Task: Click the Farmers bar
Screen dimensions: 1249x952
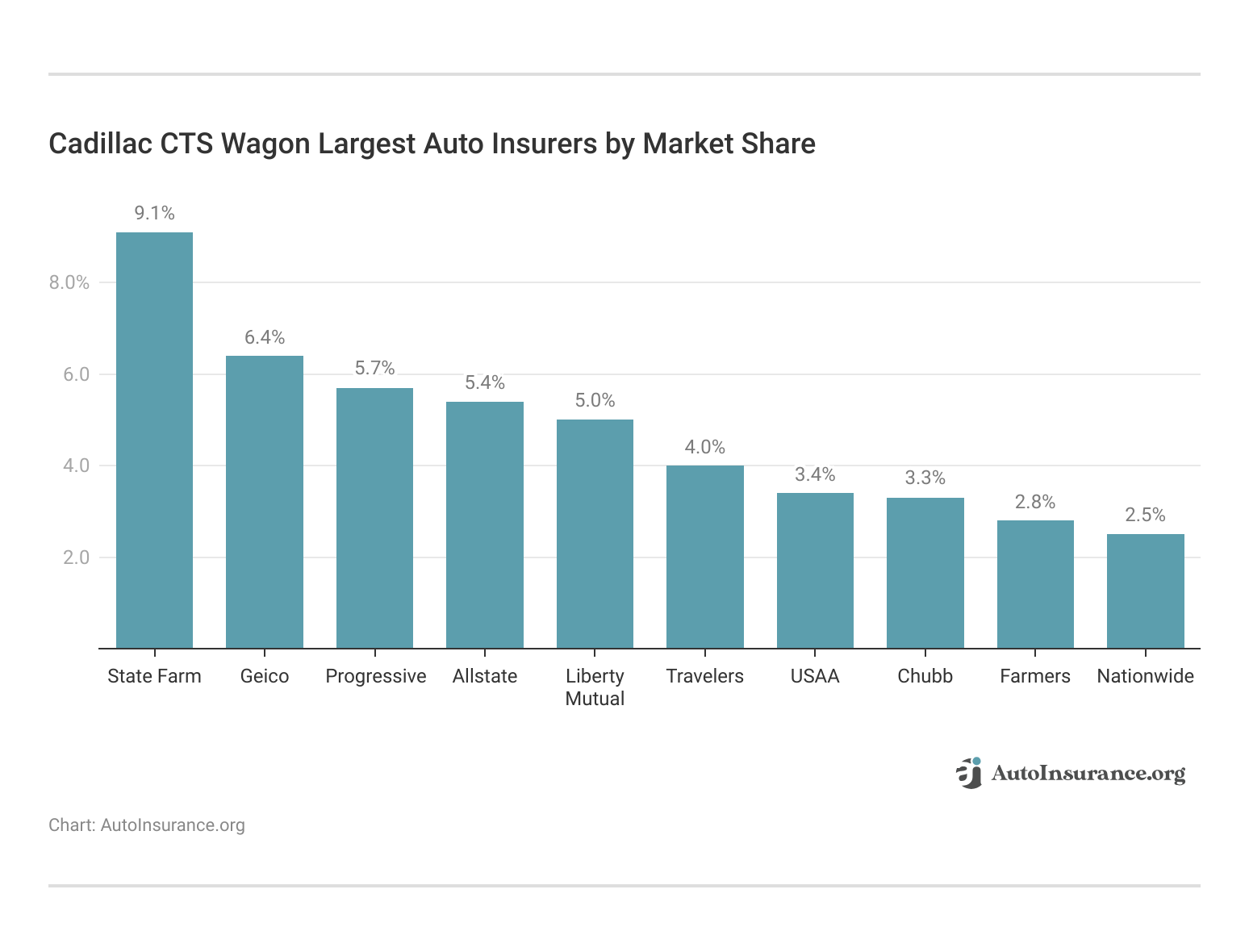Action: (x=1035, y=584)
